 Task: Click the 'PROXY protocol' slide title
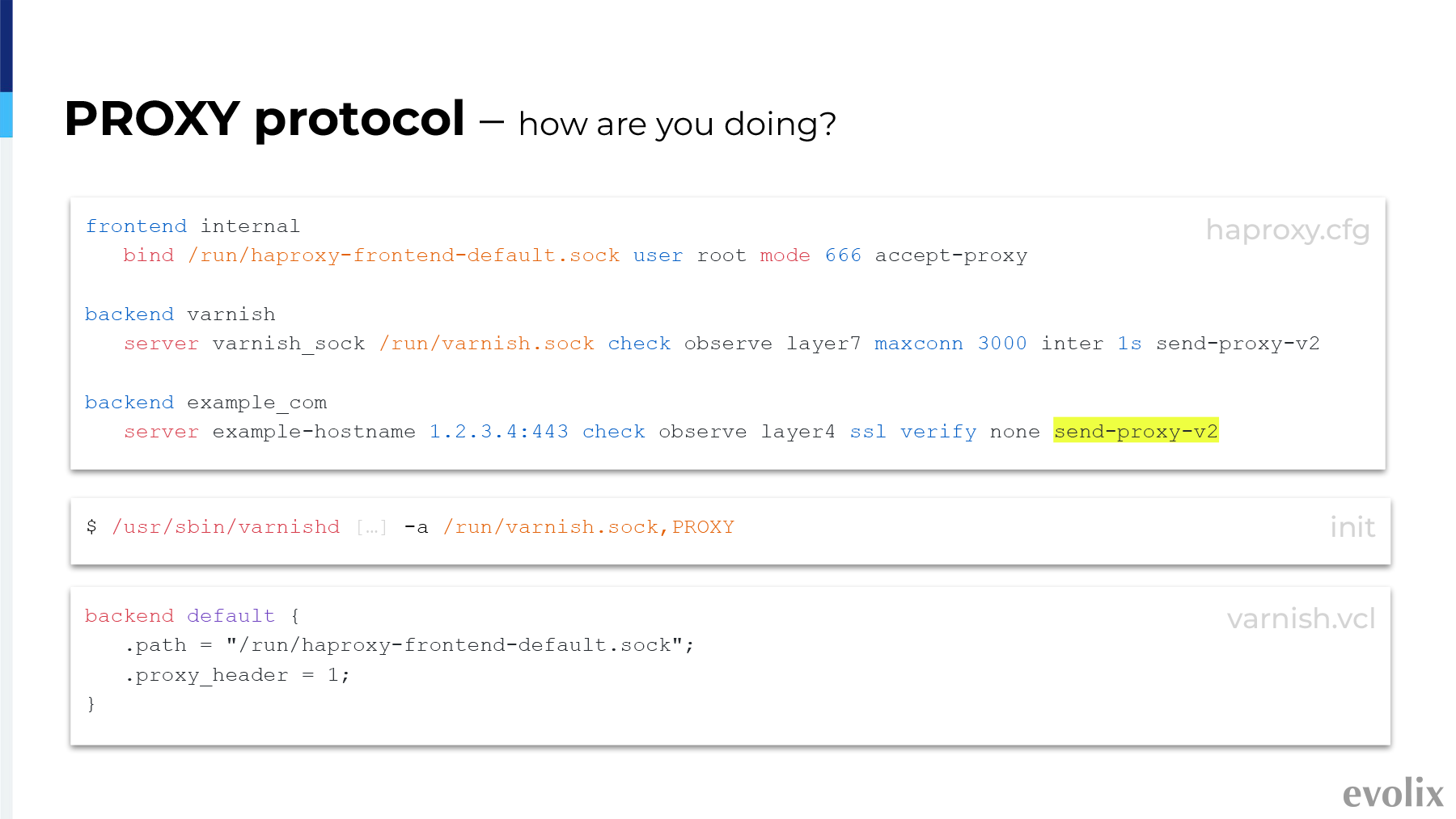click(x=265, y=120)
